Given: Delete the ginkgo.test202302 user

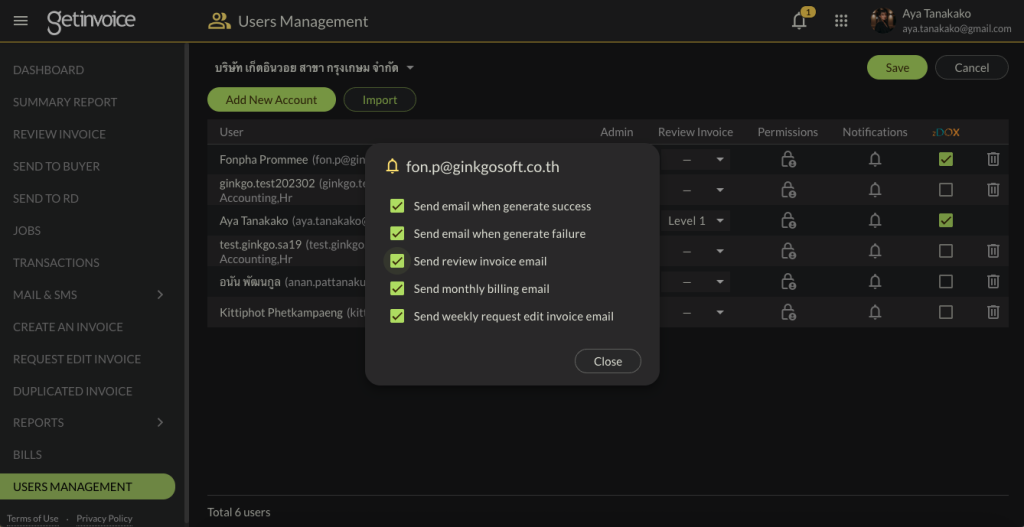Looking at the screenshot, I should (993, 190).
